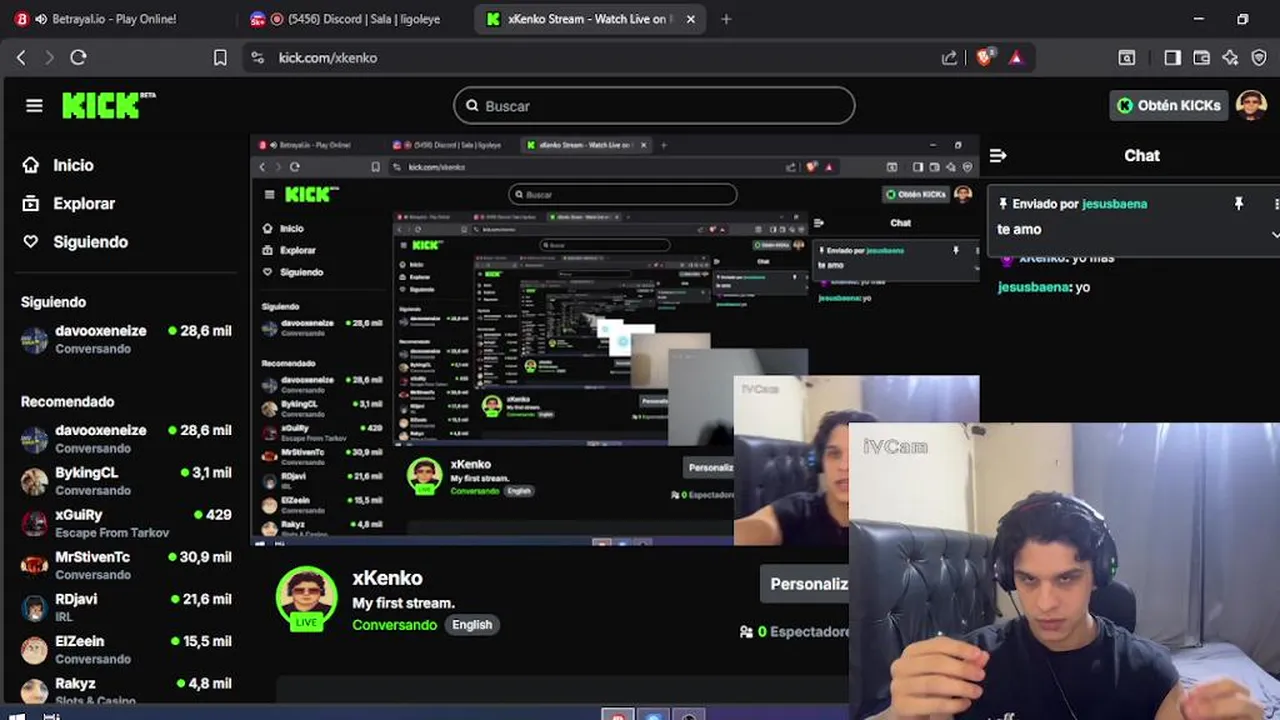Click the Obtén KICKs button
Viewport: 1280px width, 720px height.
pos(1169,105)
